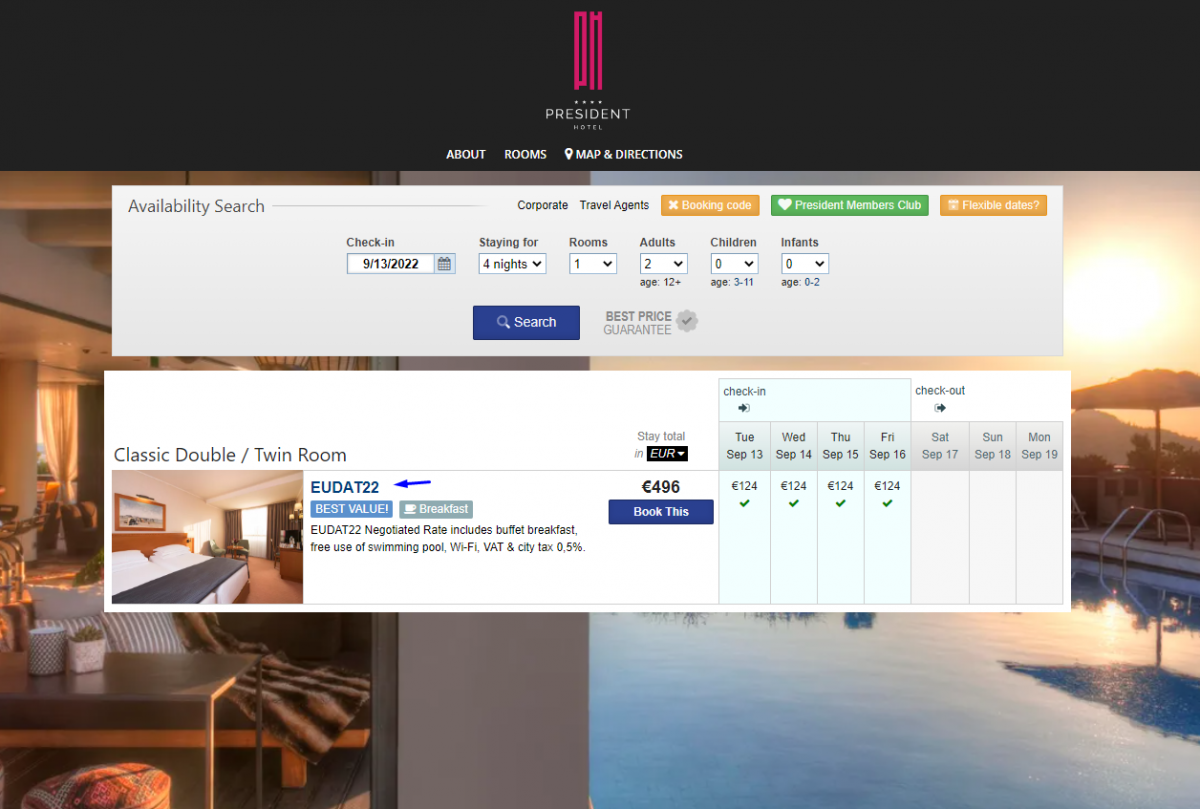This screenshot has width=1200, height=809.
Task: Open the ABOUT menu item
Action: coord(466,154)
